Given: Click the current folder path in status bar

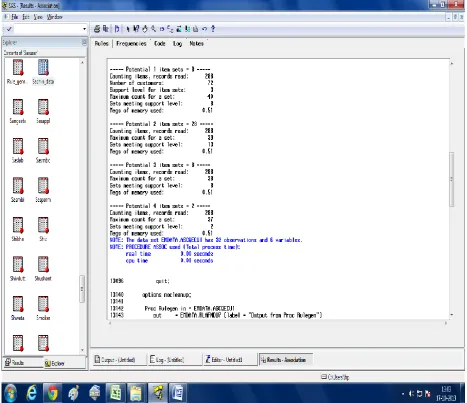Looking at the screenshot, I should (335, 377).
